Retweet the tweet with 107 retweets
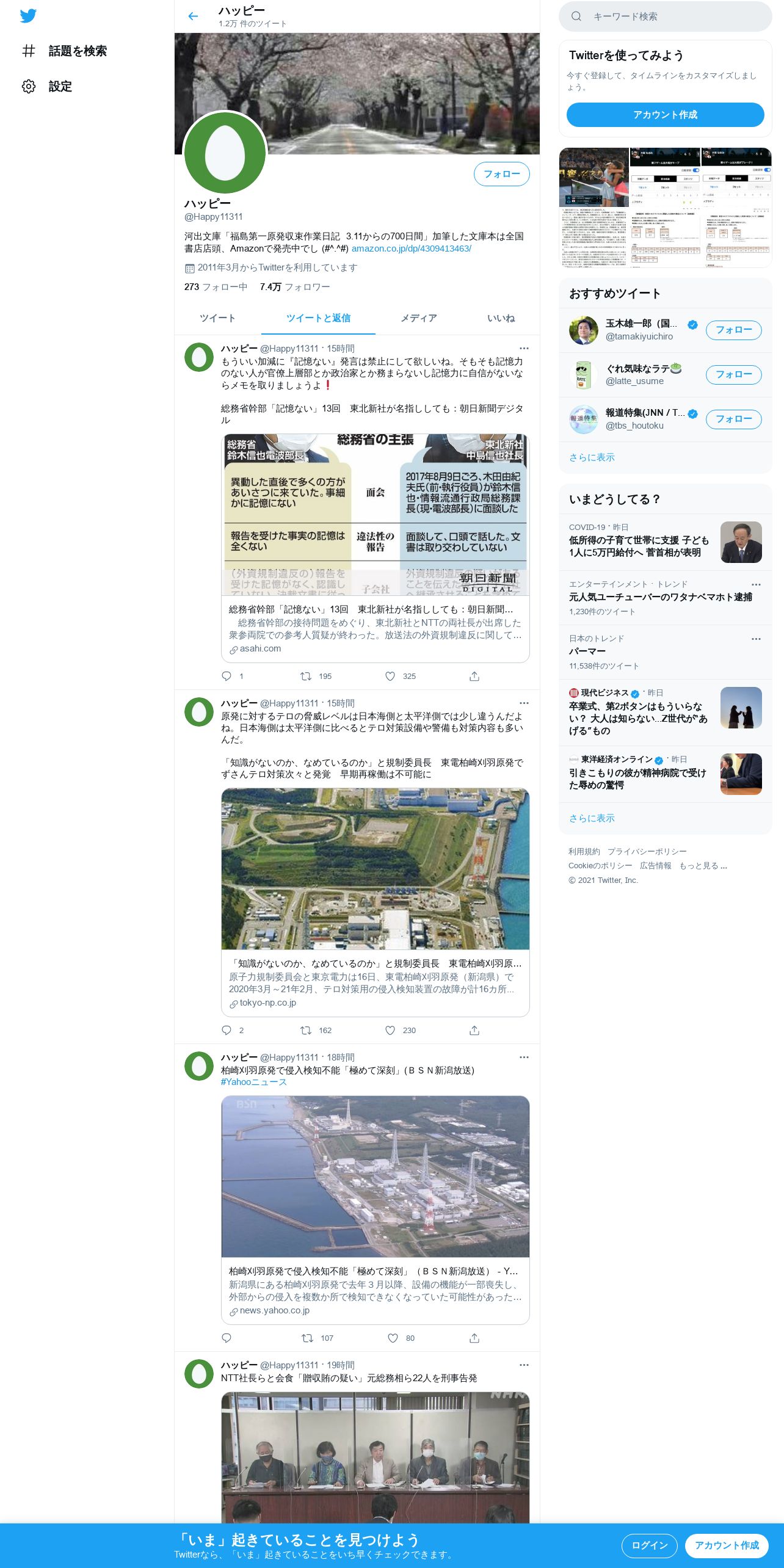This screenshot has width=784, height=1568. pos(308,1338)
